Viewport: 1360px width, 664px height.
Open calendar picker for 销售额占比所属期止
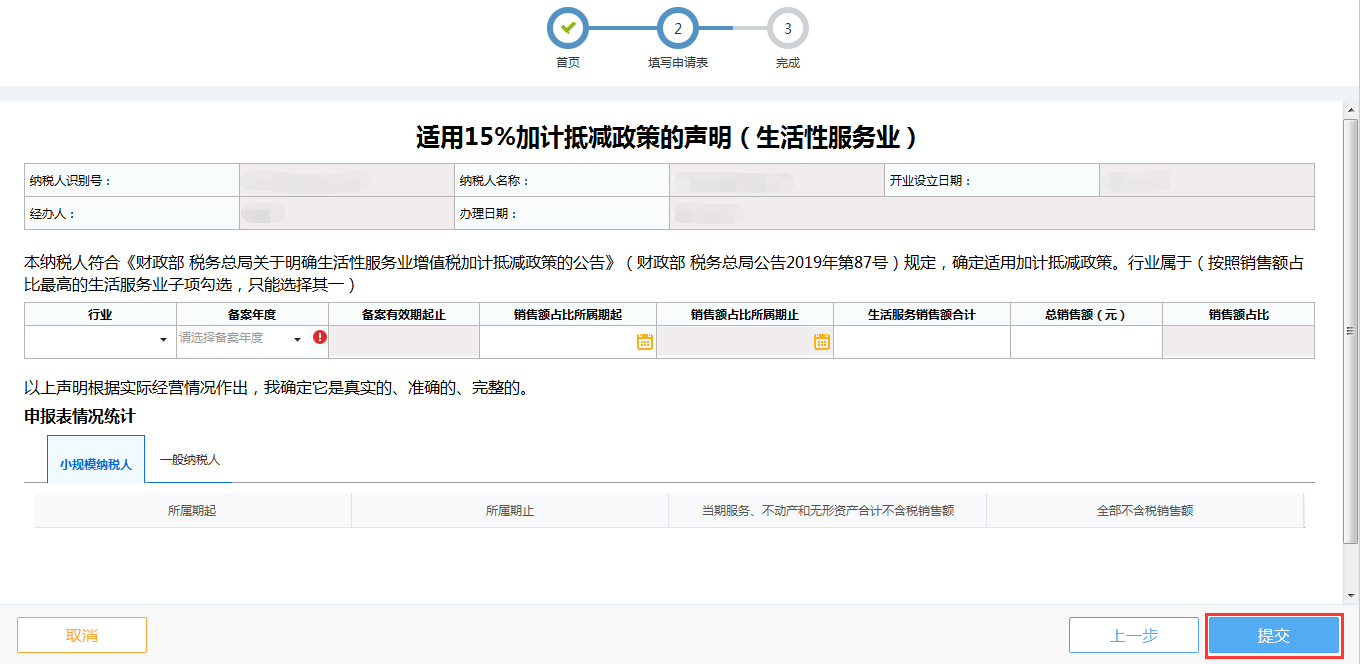(x=822, y=342)
